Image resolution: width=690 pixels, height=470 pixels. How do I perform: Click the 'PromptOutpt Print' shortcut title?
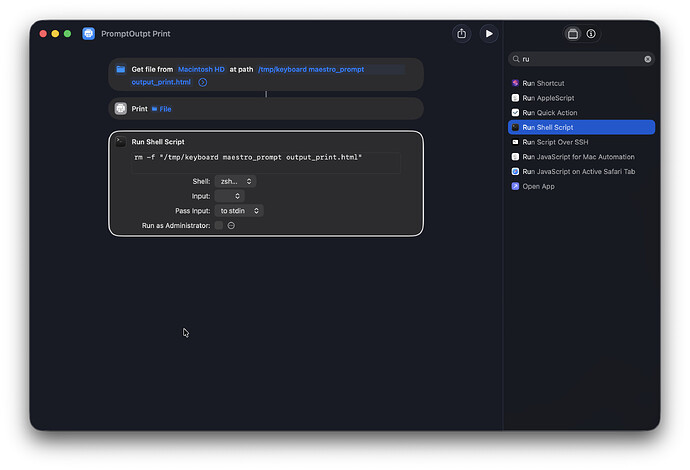(136, 34)
